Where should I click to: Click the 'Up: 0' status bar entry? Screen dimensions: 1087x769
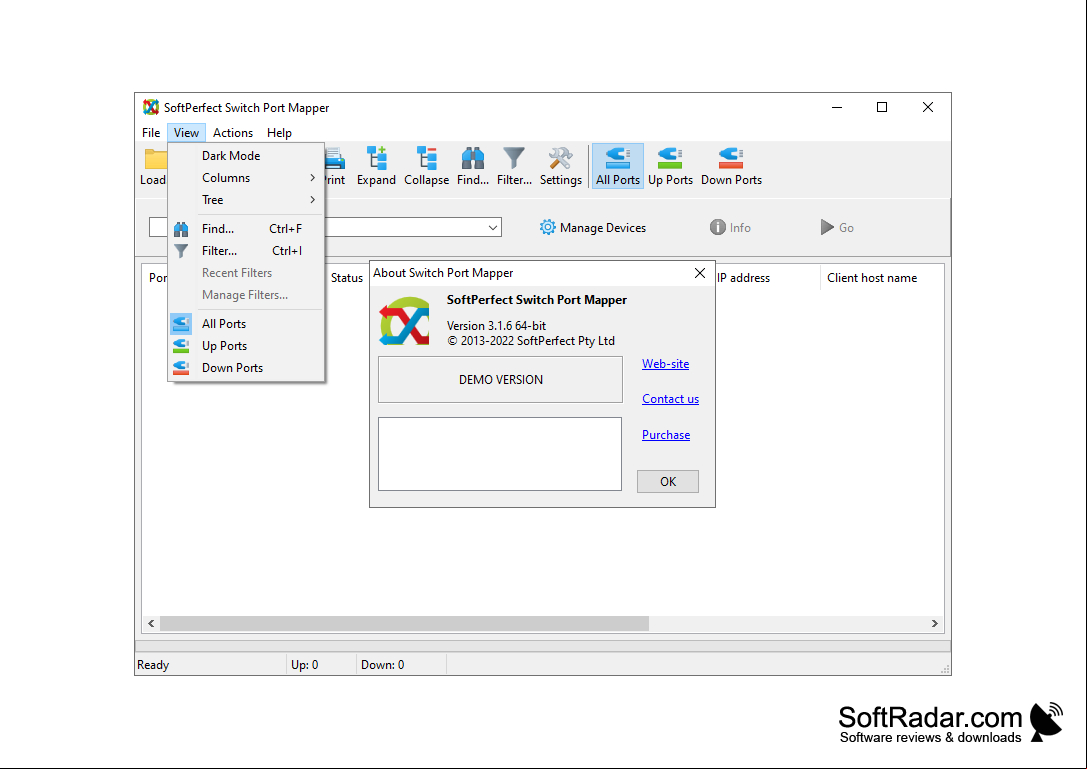tap(305, 665)
